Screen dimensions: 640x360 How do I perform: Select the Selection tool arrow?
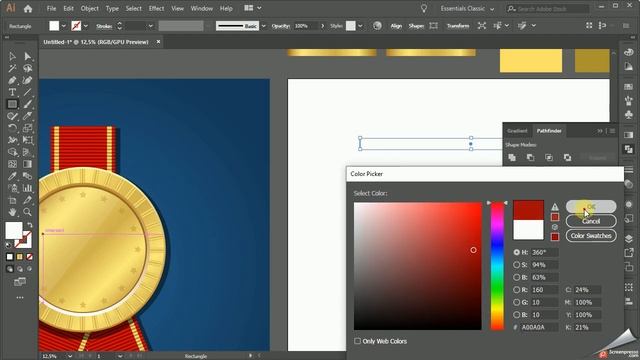coord(12,56)
